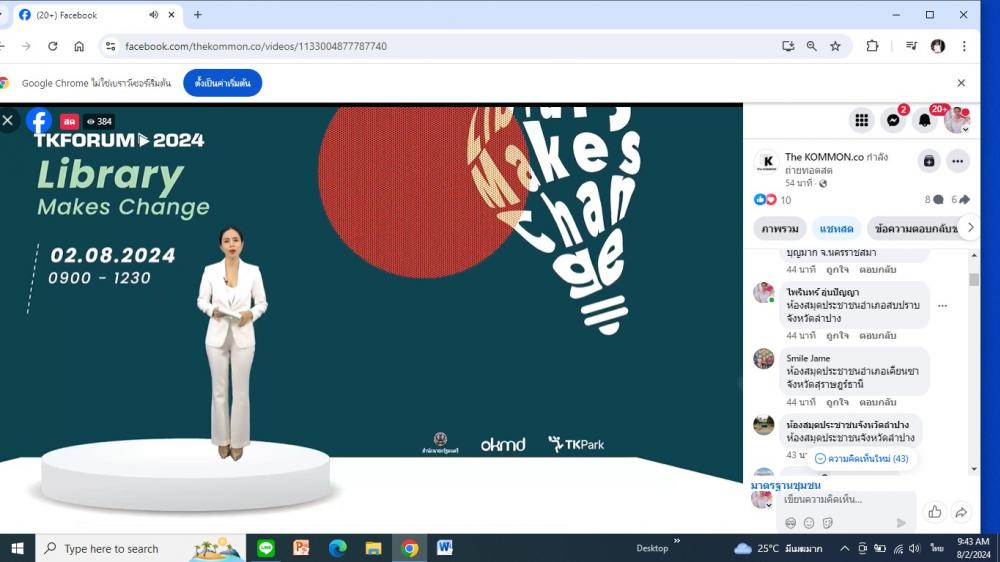This screenshot has height=562, width=1000.
Task: Close the Facebook browser tab
Action: pyautogui.click(x=171, y=15)
